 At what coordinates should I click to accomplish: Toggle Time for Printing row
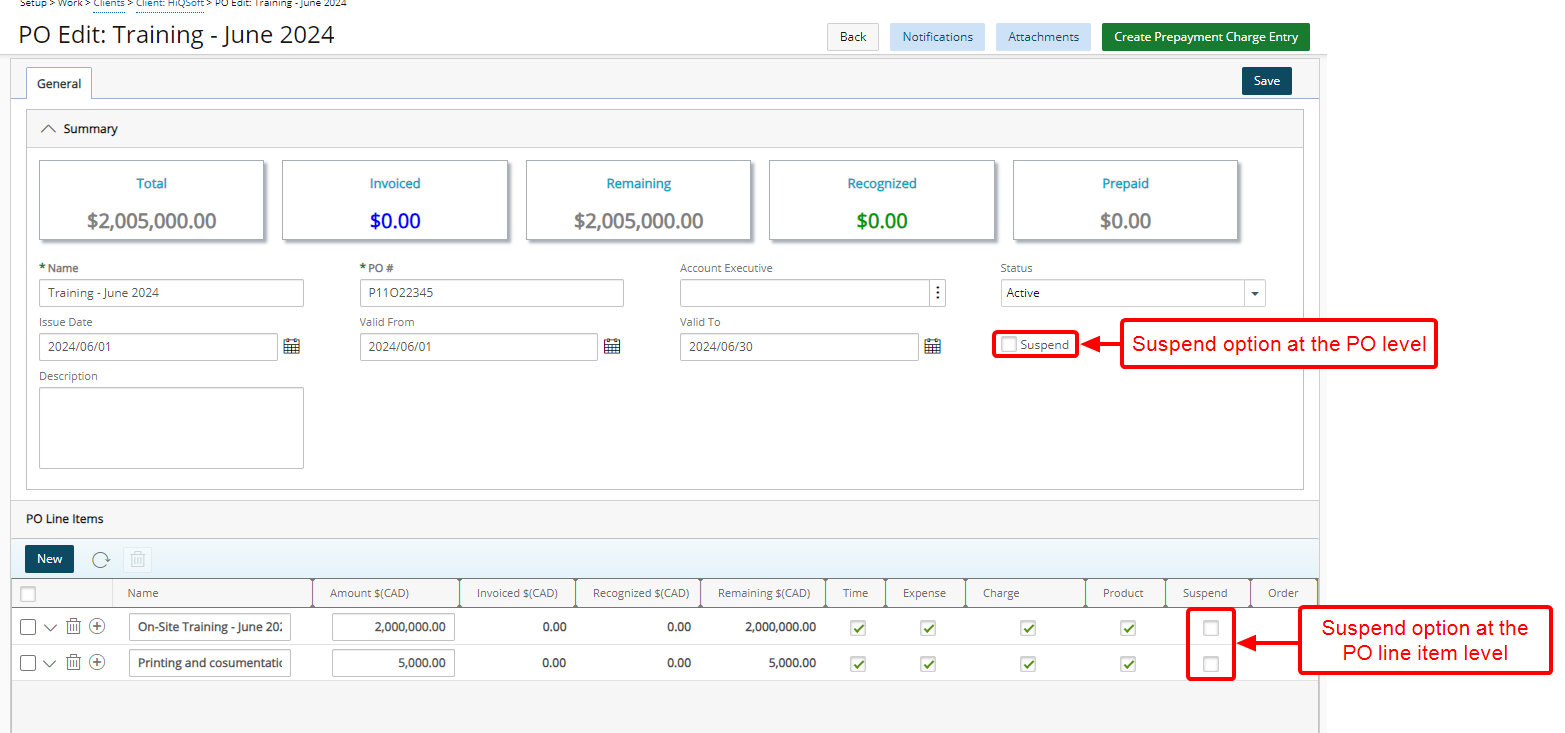click(x=857, y=664)
